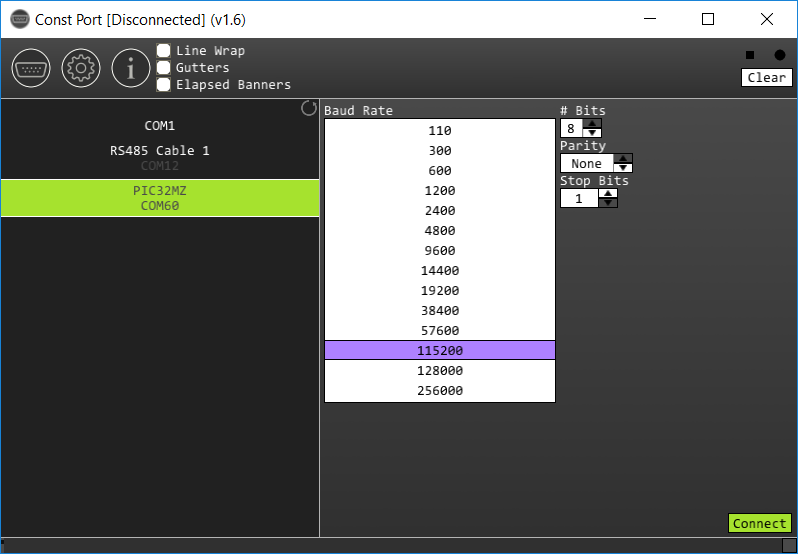798x554 pixels.
Task: Enable the Line Wrap checkbox
Action: [163, 50]
